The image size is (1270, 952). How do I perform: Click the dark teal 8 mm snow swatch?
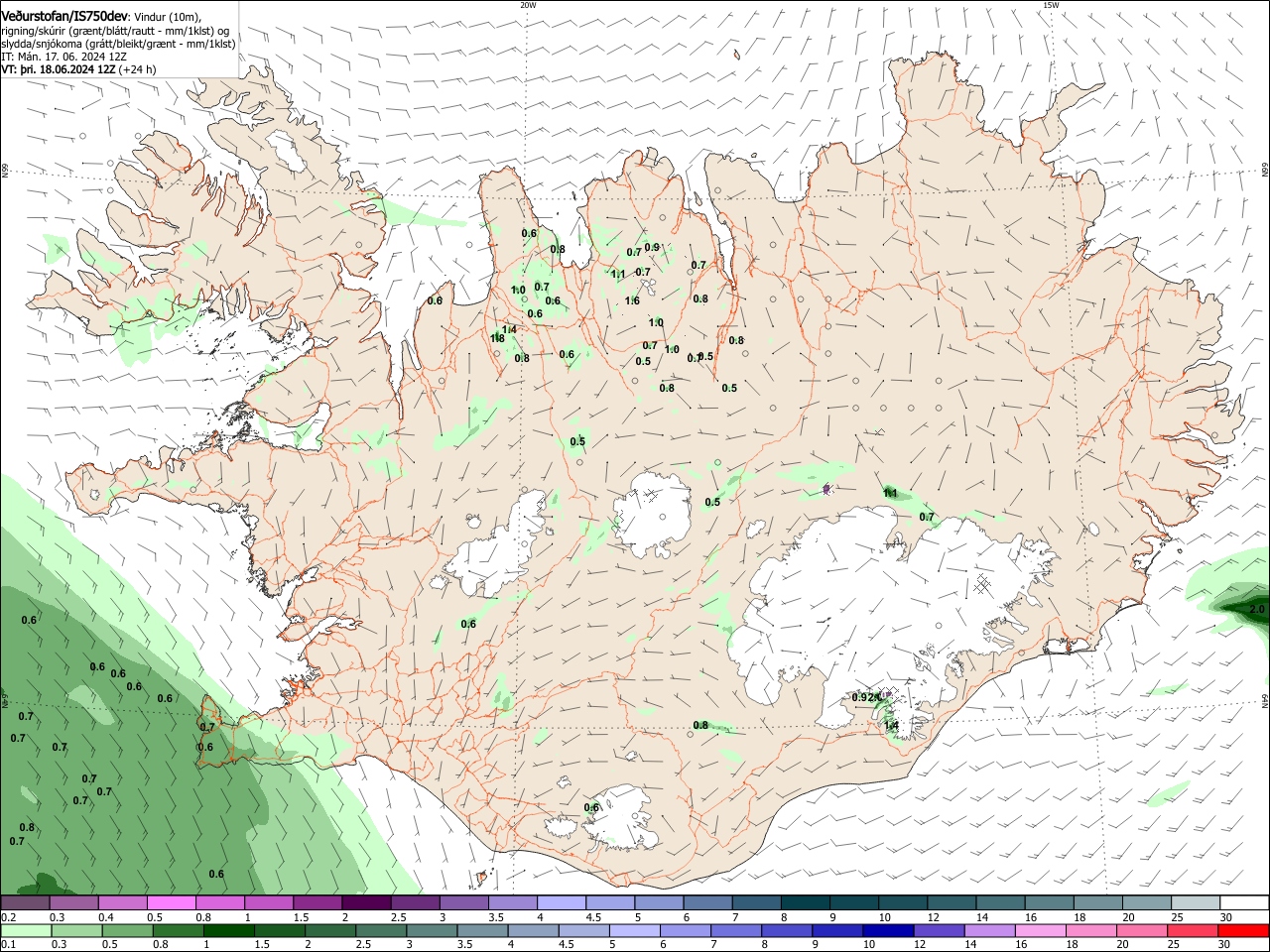tap(806, 903)
